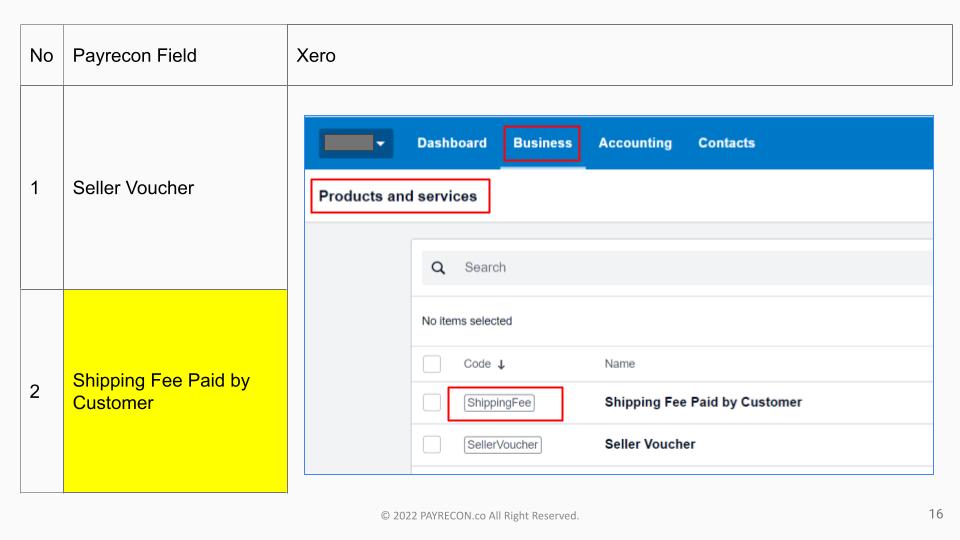Click the 'Payrecon Field' column header
The image size is (960, 540).
pos(175,55)
